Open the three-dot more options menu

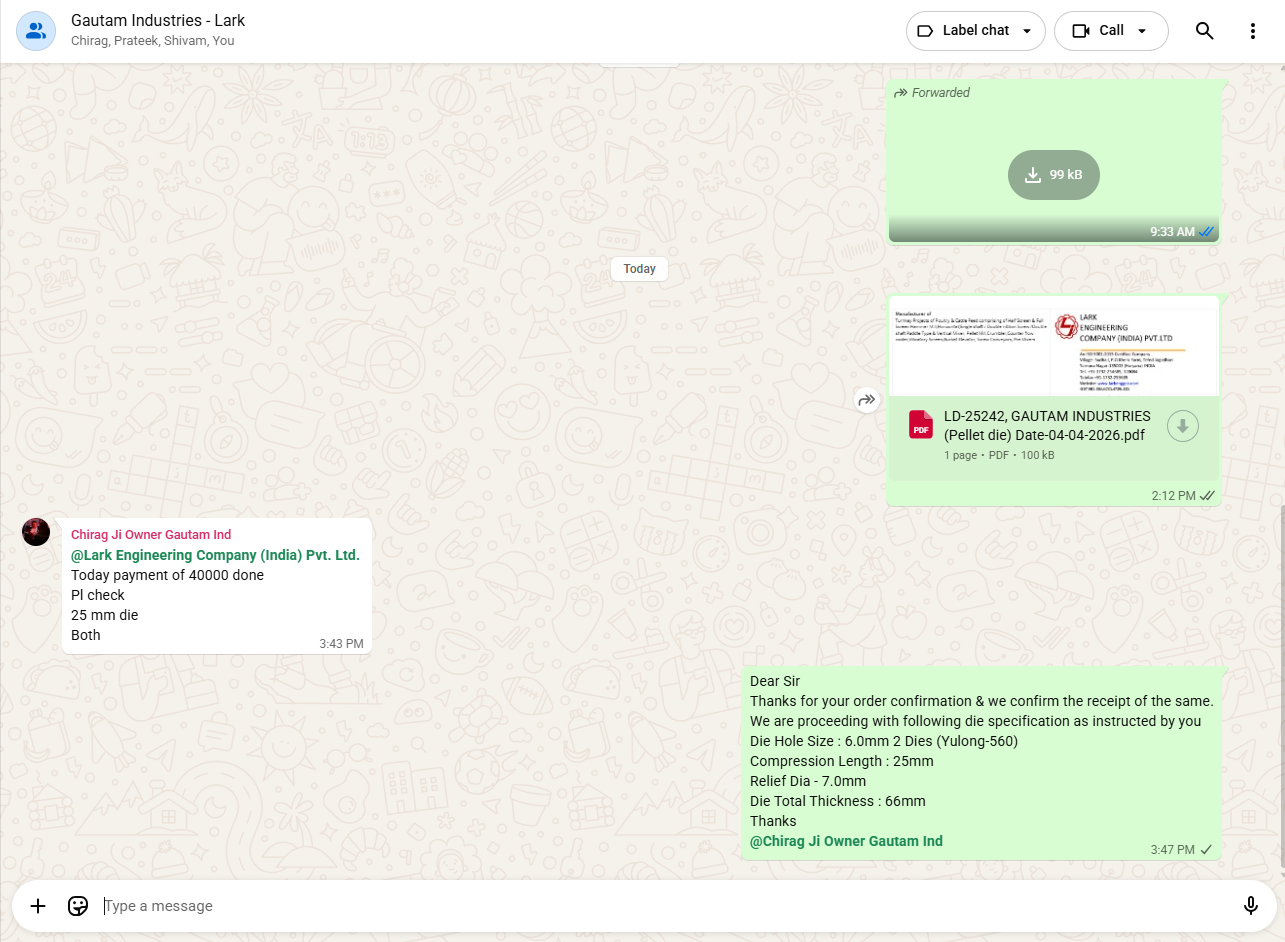pyautogui.click(x=1253, y=31)
